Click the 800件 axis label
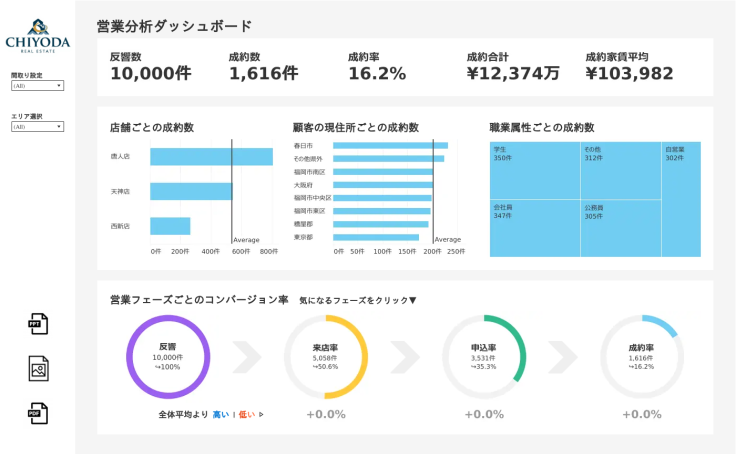Screen dimensions: 736x454 tap(269, 252)
